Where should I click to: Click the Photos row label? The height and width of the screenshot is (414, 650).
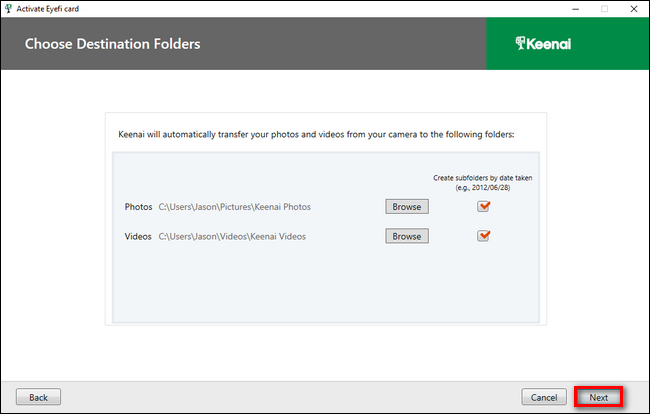point(138,207)
